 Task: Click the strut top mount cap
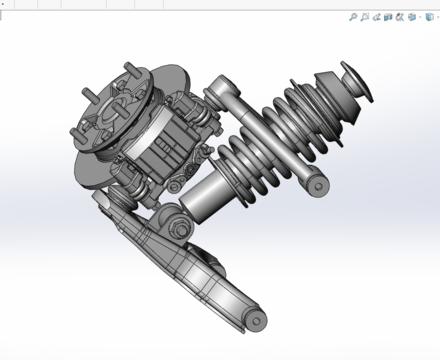point(357,81)
